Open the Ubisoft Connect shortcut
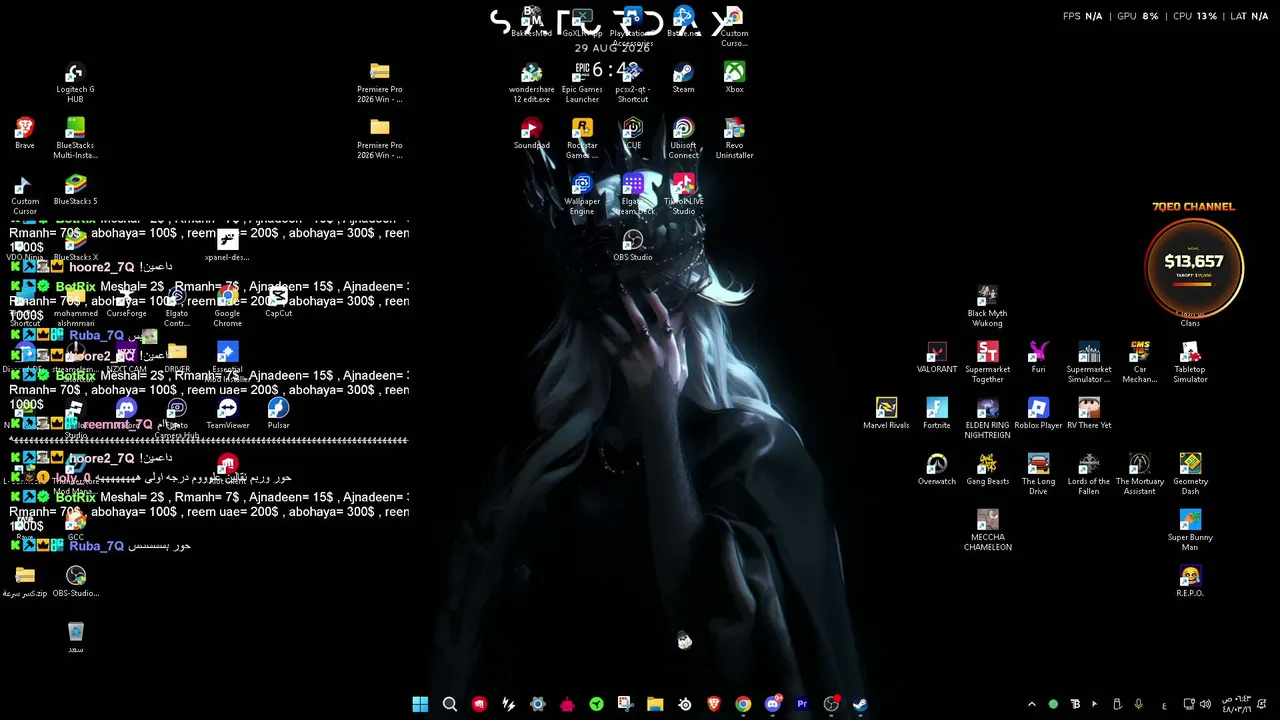This screenshot has width=1280, height=720. [x=683, y=139]
